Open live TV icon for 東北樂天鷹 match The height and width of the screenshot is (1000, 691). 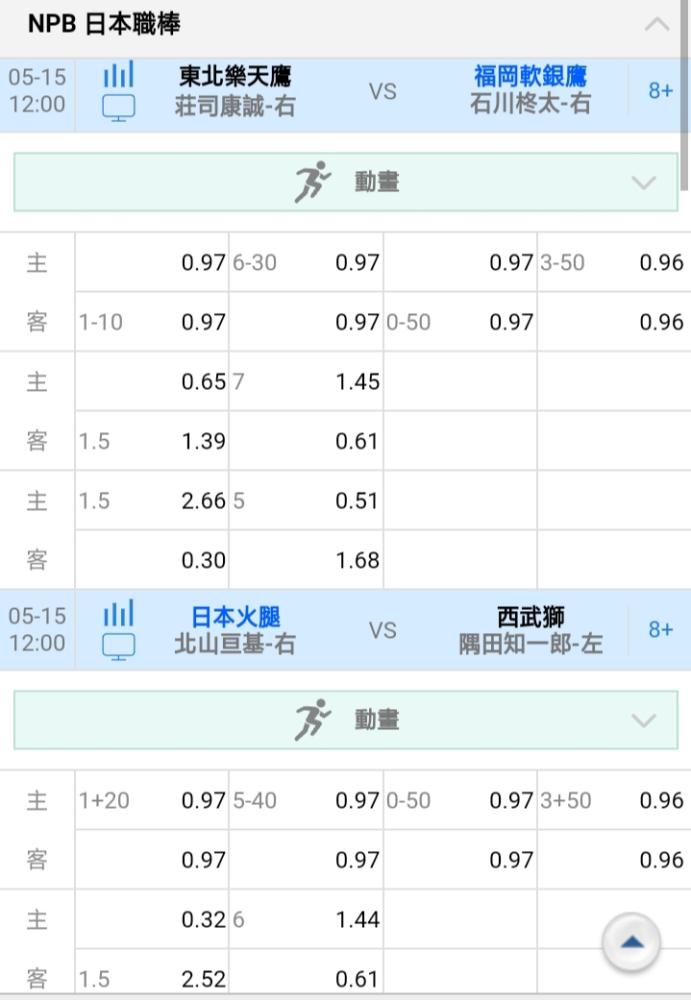pyautogui.click(x=119, y=107)
